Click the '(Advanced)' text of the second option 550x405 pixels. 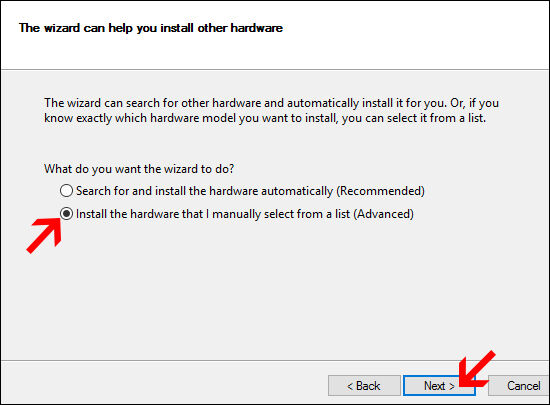pyautogui.click(x=383, y=214)
